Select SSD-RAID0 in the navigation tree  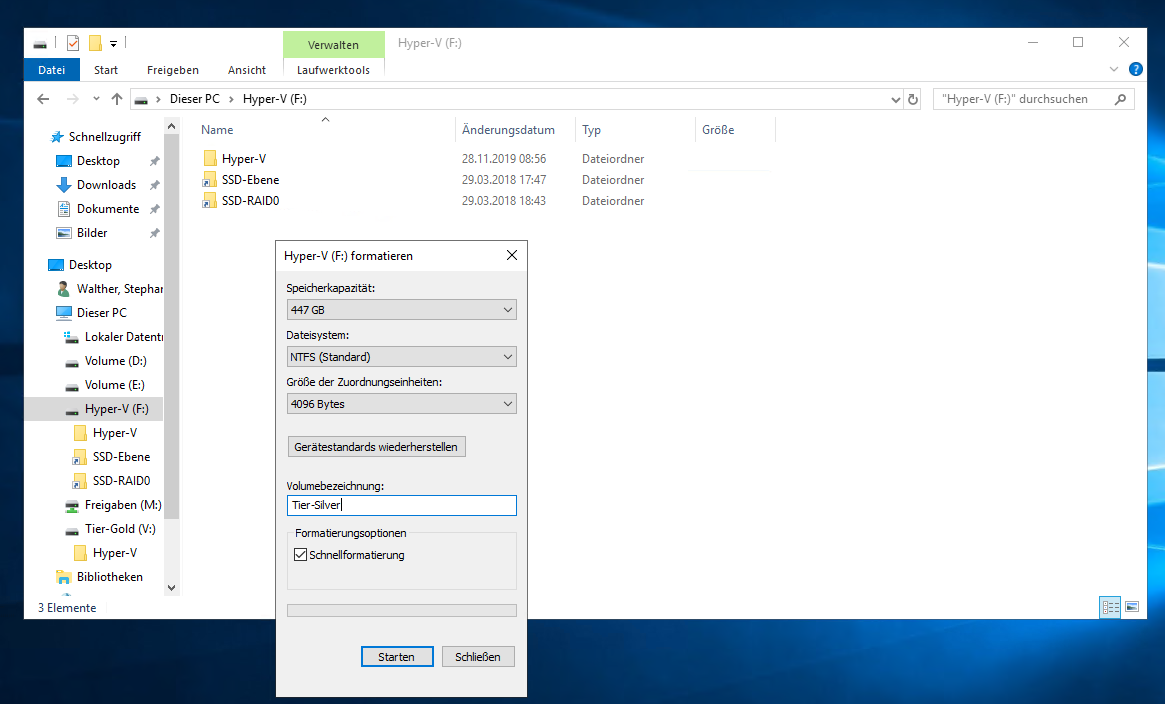pos(121,480)
